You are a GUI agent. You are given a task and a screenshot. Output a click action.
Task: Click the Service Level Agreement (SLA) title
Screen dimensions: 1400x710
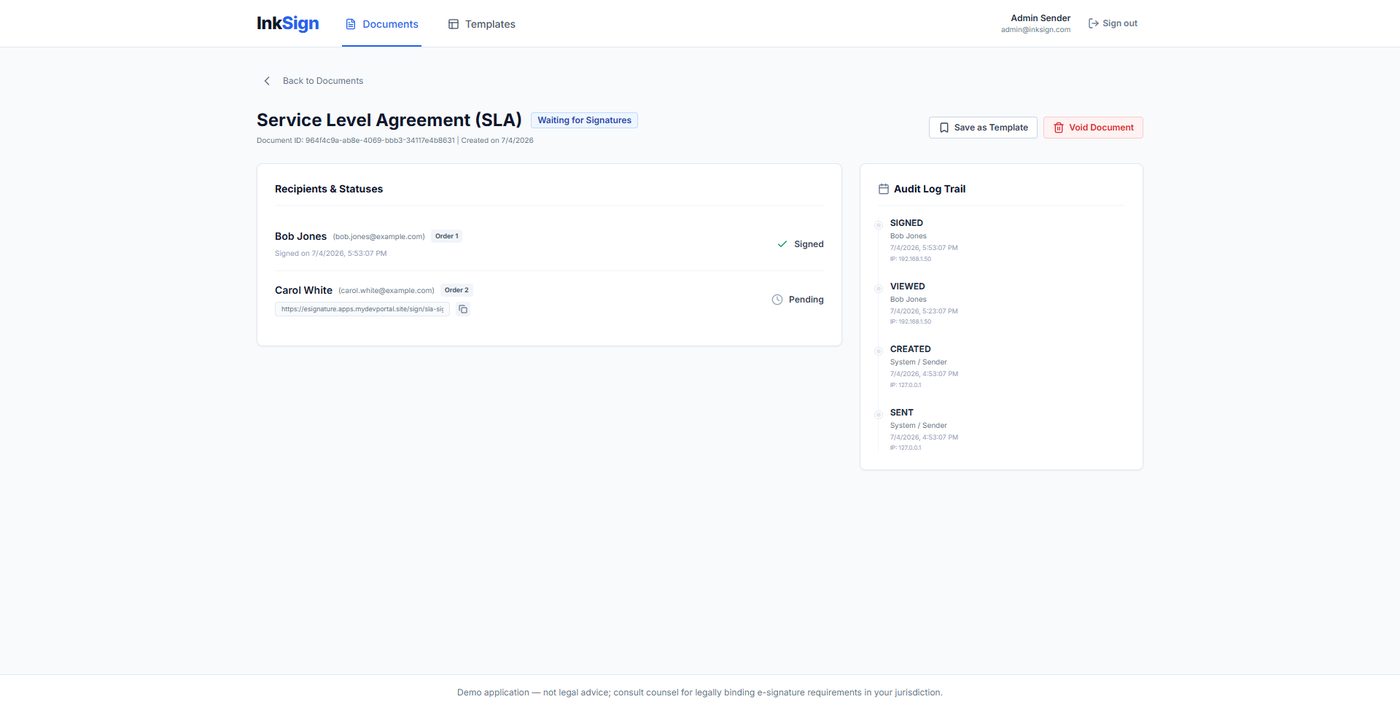389,120
